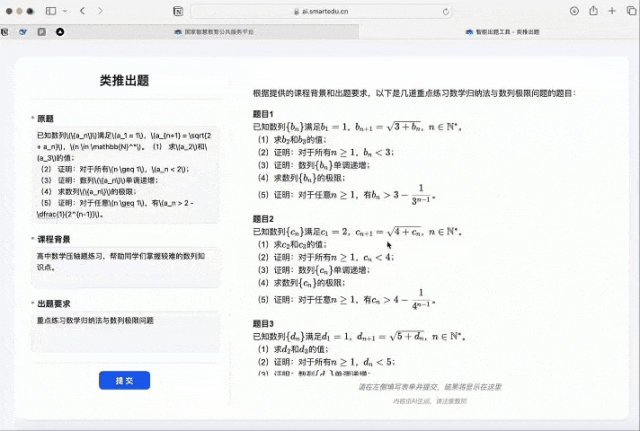
Task: Click the Notion extension icon in toolbar
Action: (177, 10)
